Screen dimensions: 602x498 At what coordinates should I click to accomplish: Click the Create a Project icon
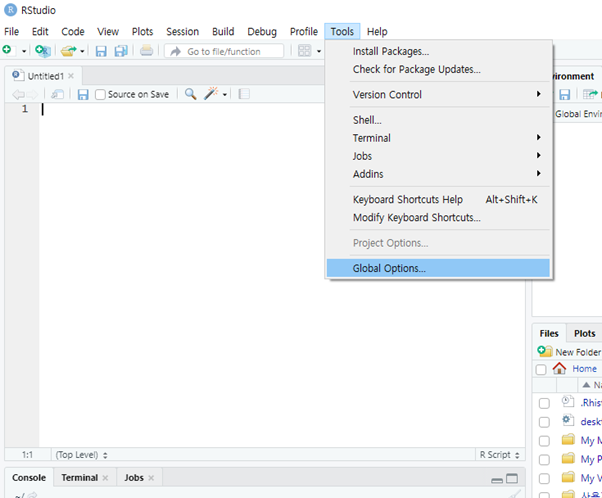43,51
